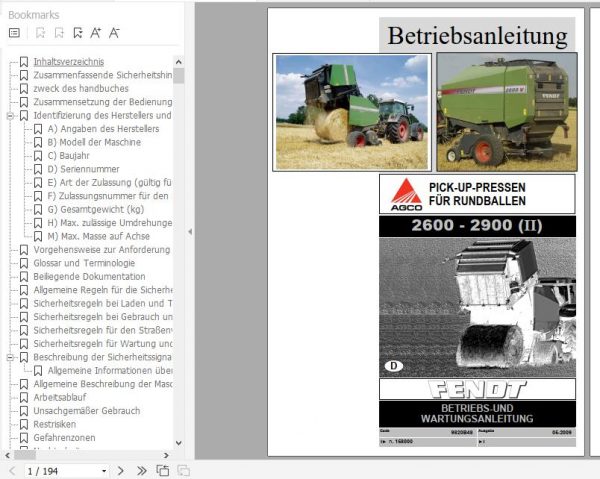Open the bookmarks options list icon
The width and height of the screenshot is (600, 479).
click(14, 33)
